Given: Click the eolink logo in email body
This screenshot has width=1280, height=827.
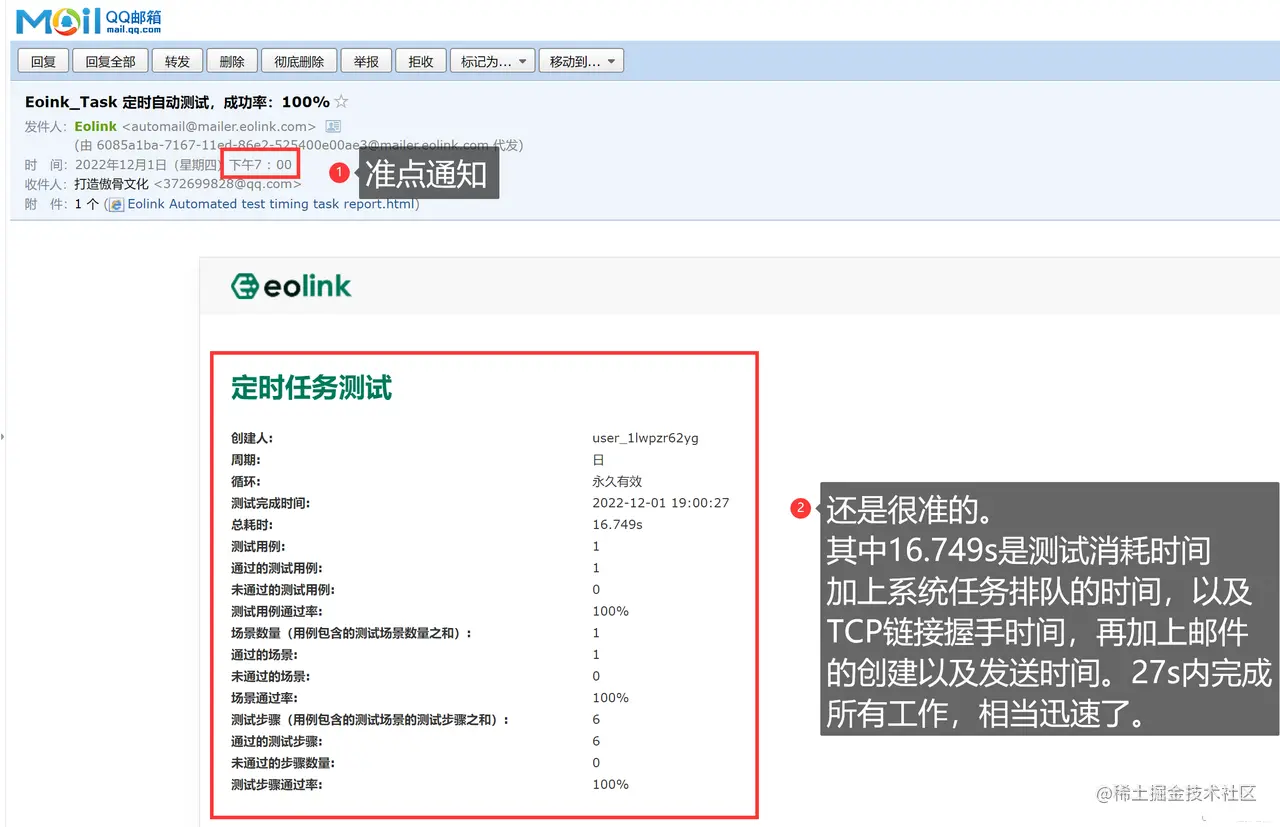Looking at the screenshot, I should (x=291, y=287).
